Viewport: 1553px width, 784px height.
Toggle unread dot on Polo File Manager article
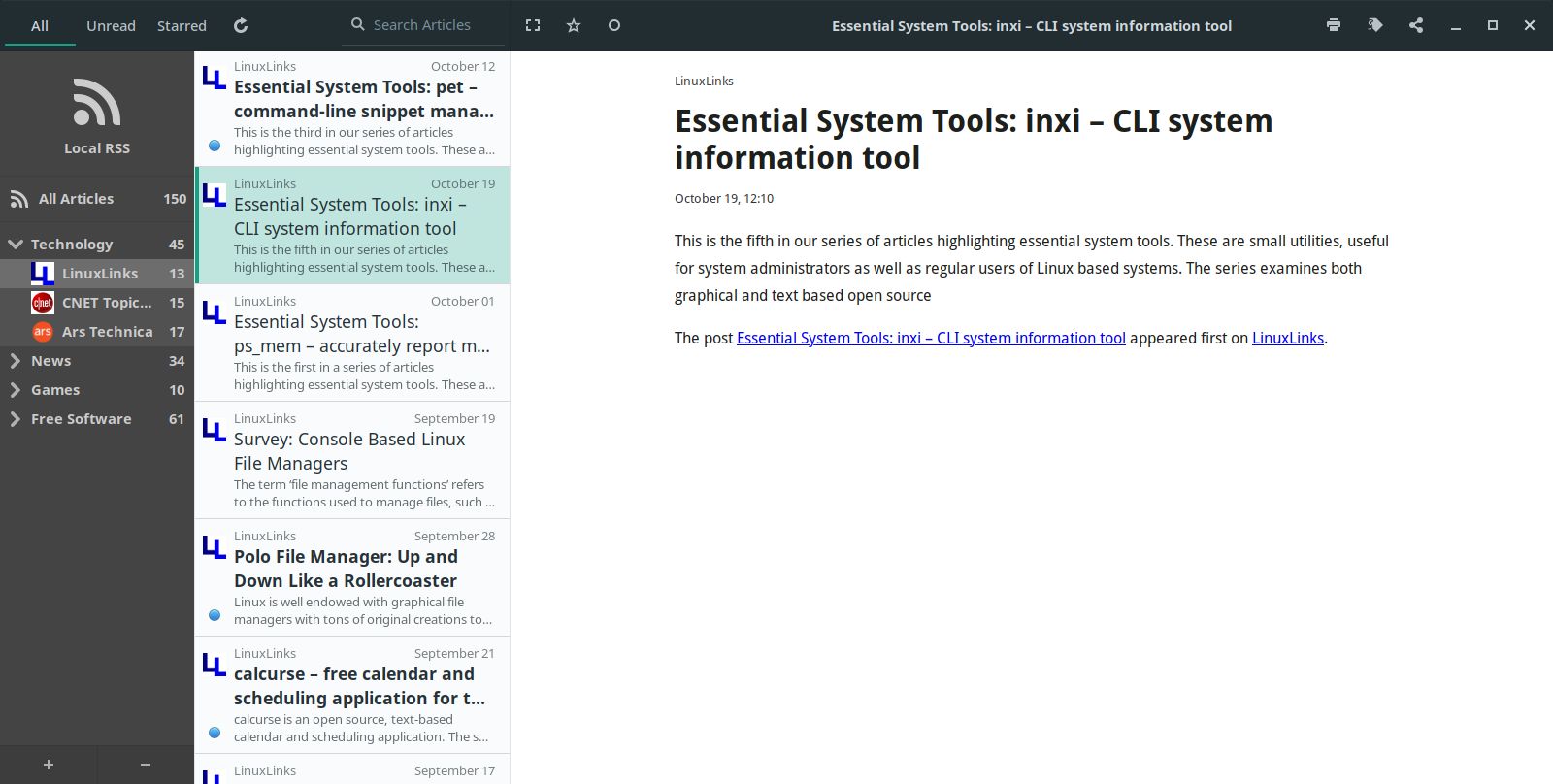tap(215, 615)
